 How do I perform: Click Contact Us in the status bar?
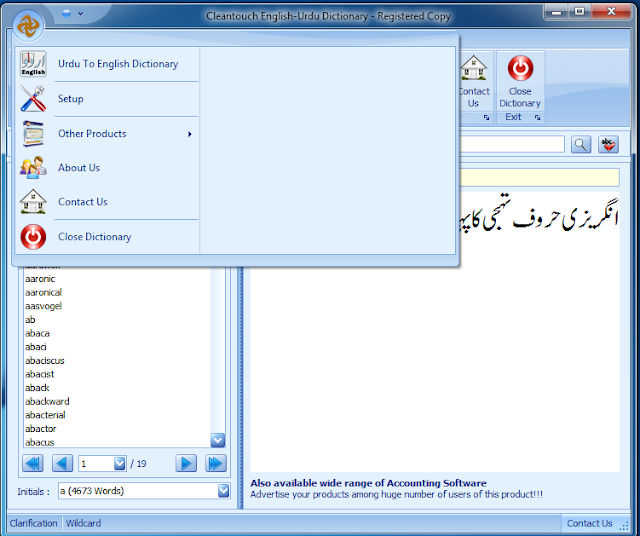pos(589,523)
